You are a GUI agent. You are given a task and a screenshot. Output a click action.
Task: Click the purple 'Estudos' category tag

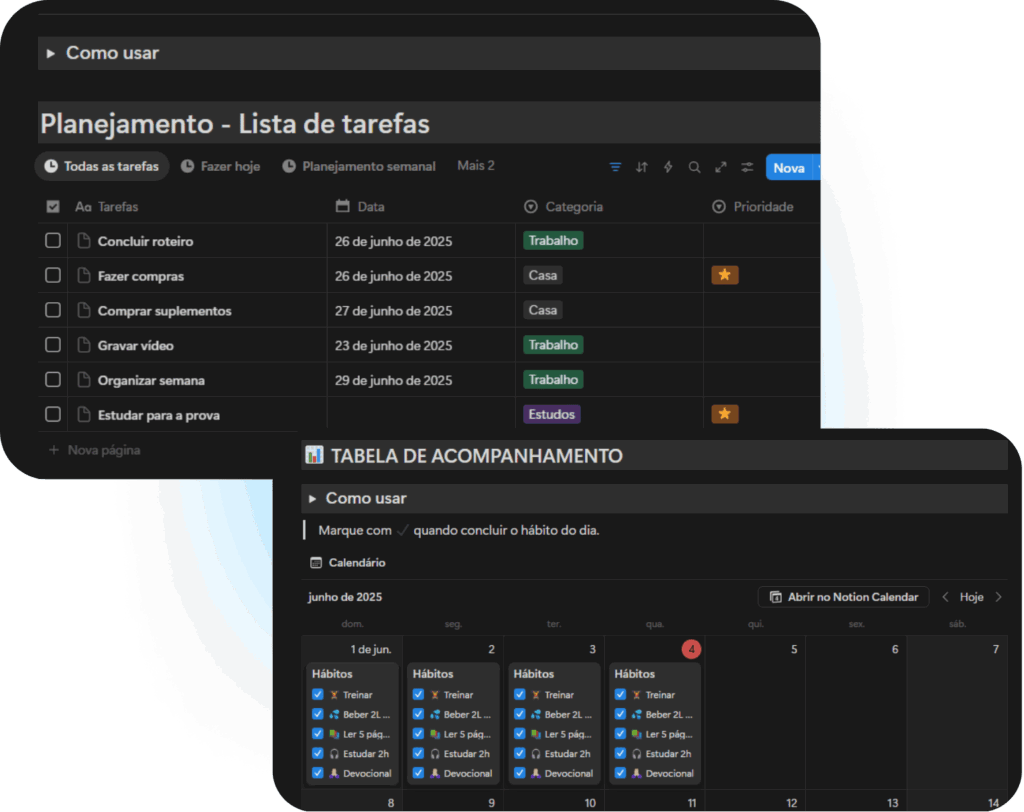coord(551,414)
